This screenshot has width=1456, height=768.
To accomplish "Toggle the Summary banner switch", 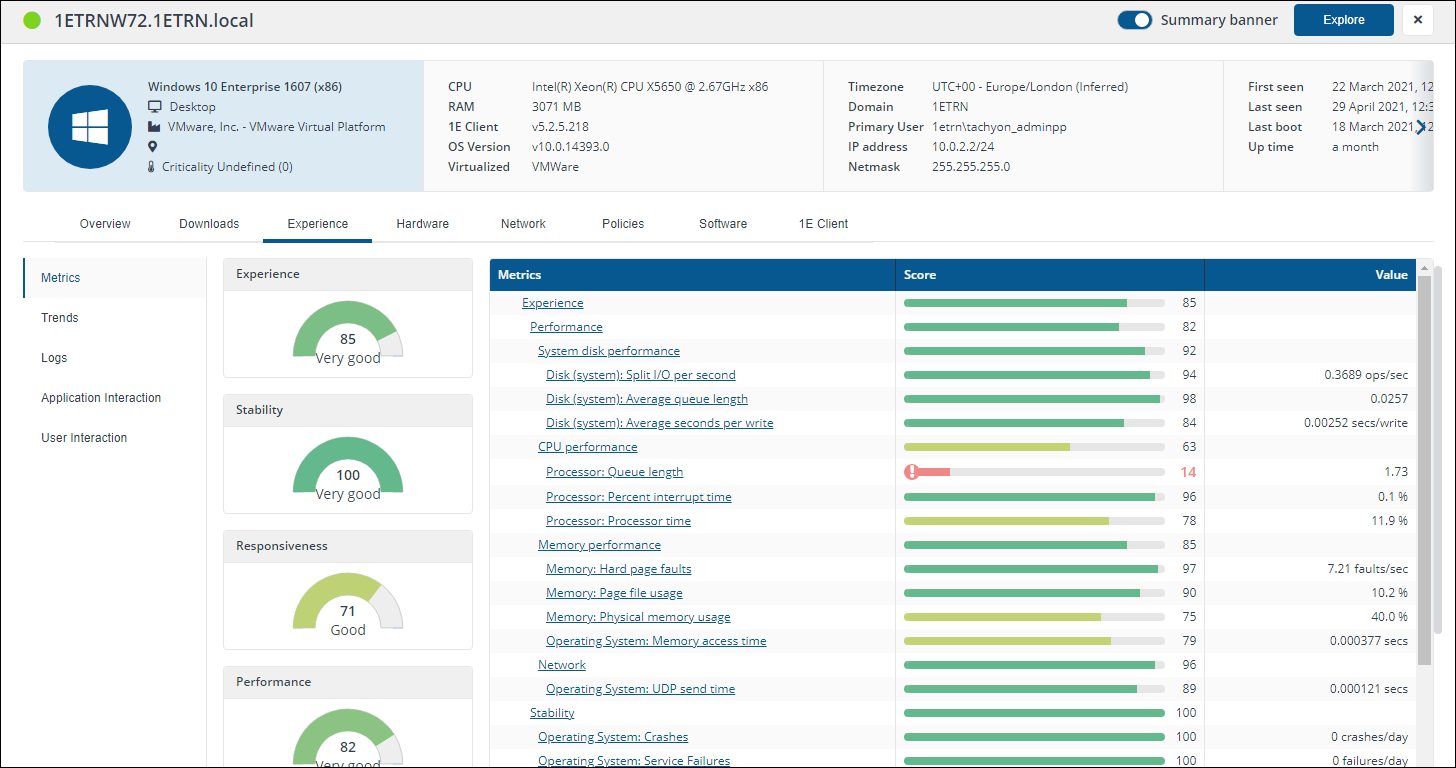I will click(1135, 20).
